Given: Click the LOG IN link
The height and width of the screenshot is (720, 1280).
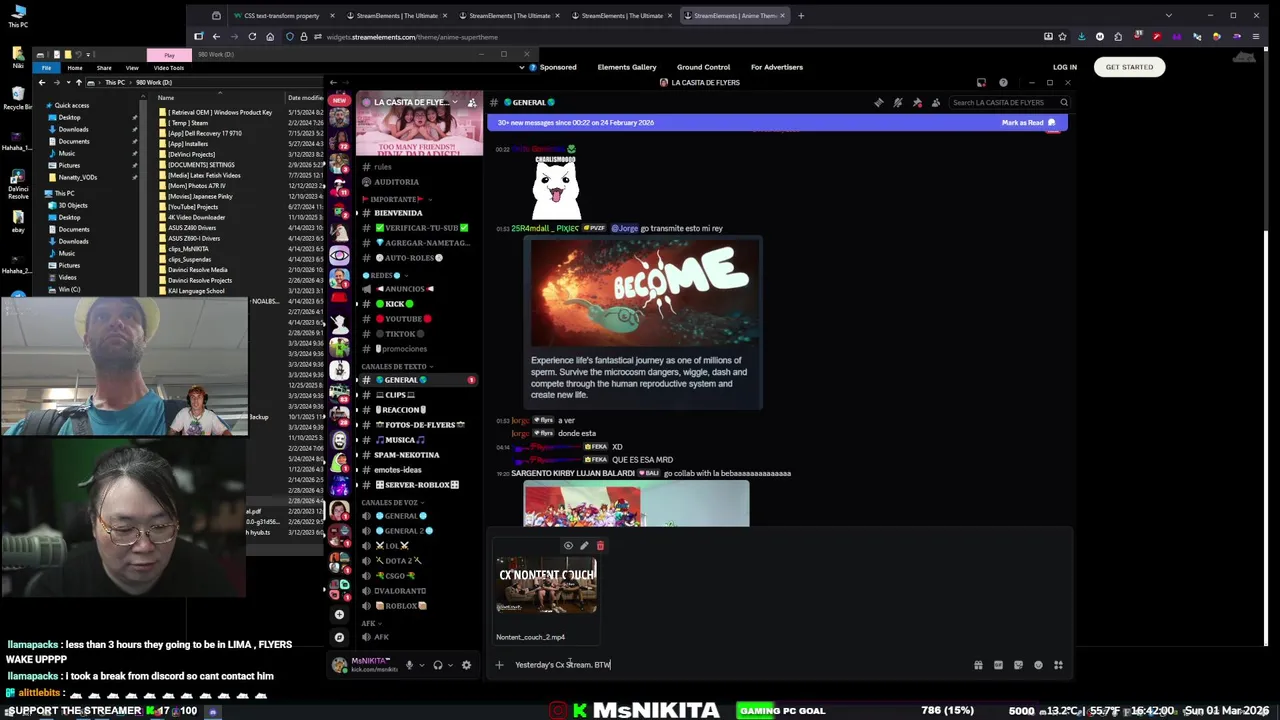Looking at the screenshot, I should click(x=1065, y=67).
